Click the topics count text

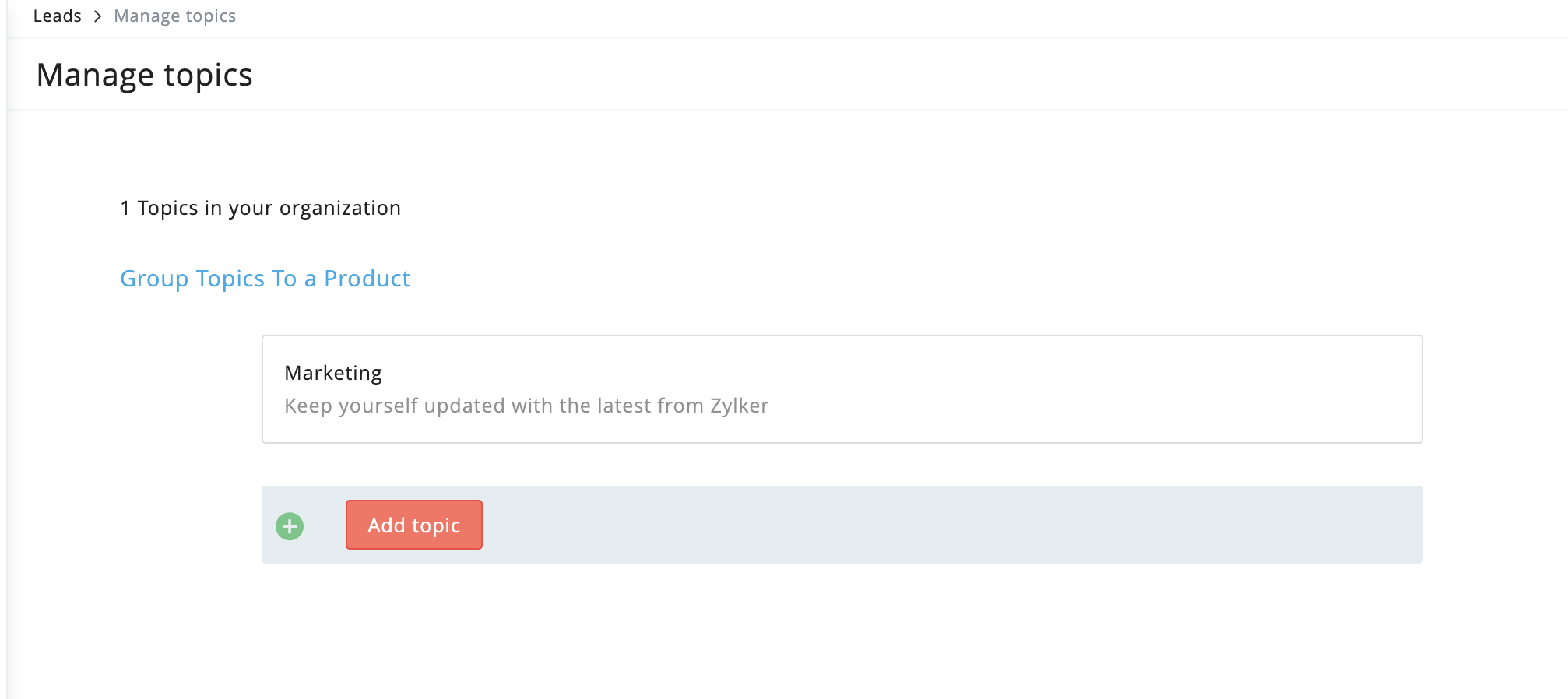(260, 208)
